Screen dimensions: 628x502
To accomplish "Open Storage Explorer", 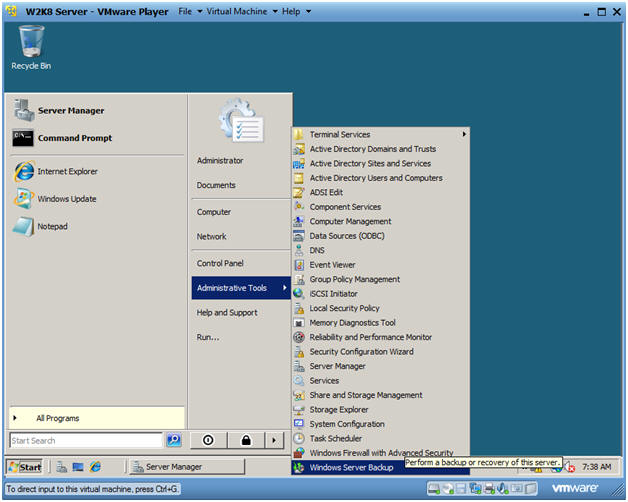I will pyautogui.click(x=380, y=409).
